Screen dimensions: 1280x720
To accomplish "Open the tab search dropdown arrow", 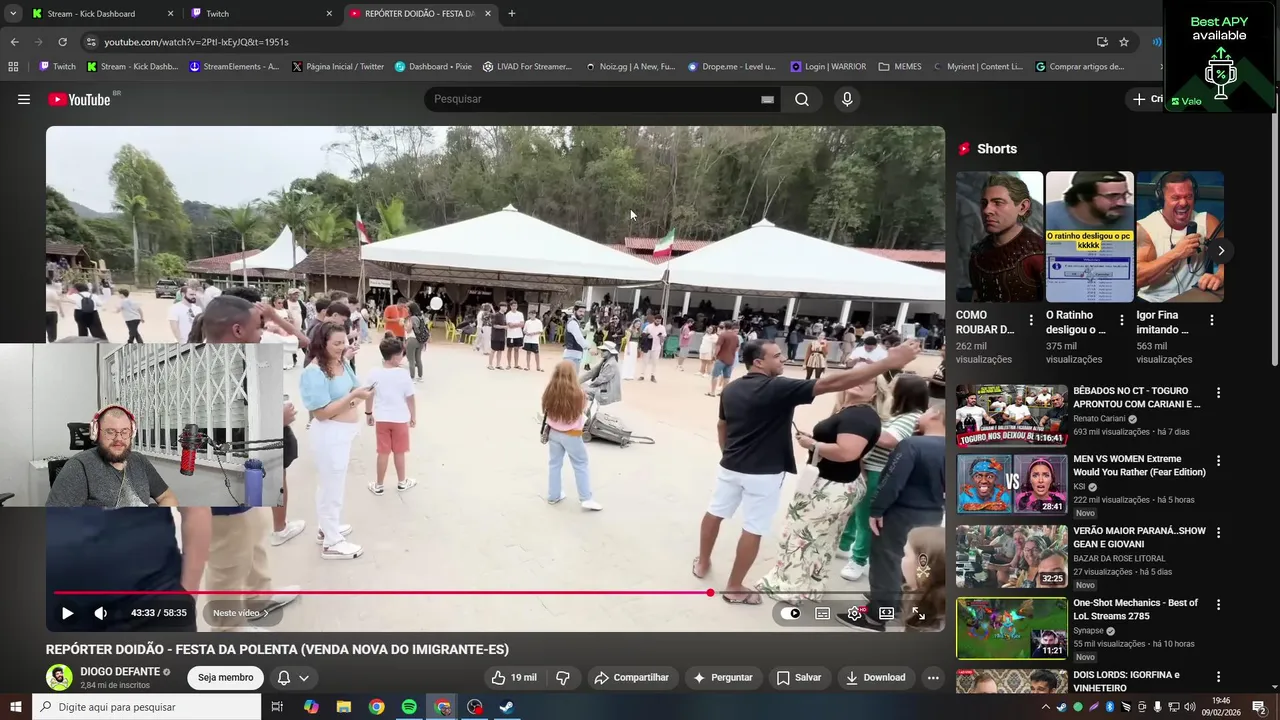I will point(13,14).
